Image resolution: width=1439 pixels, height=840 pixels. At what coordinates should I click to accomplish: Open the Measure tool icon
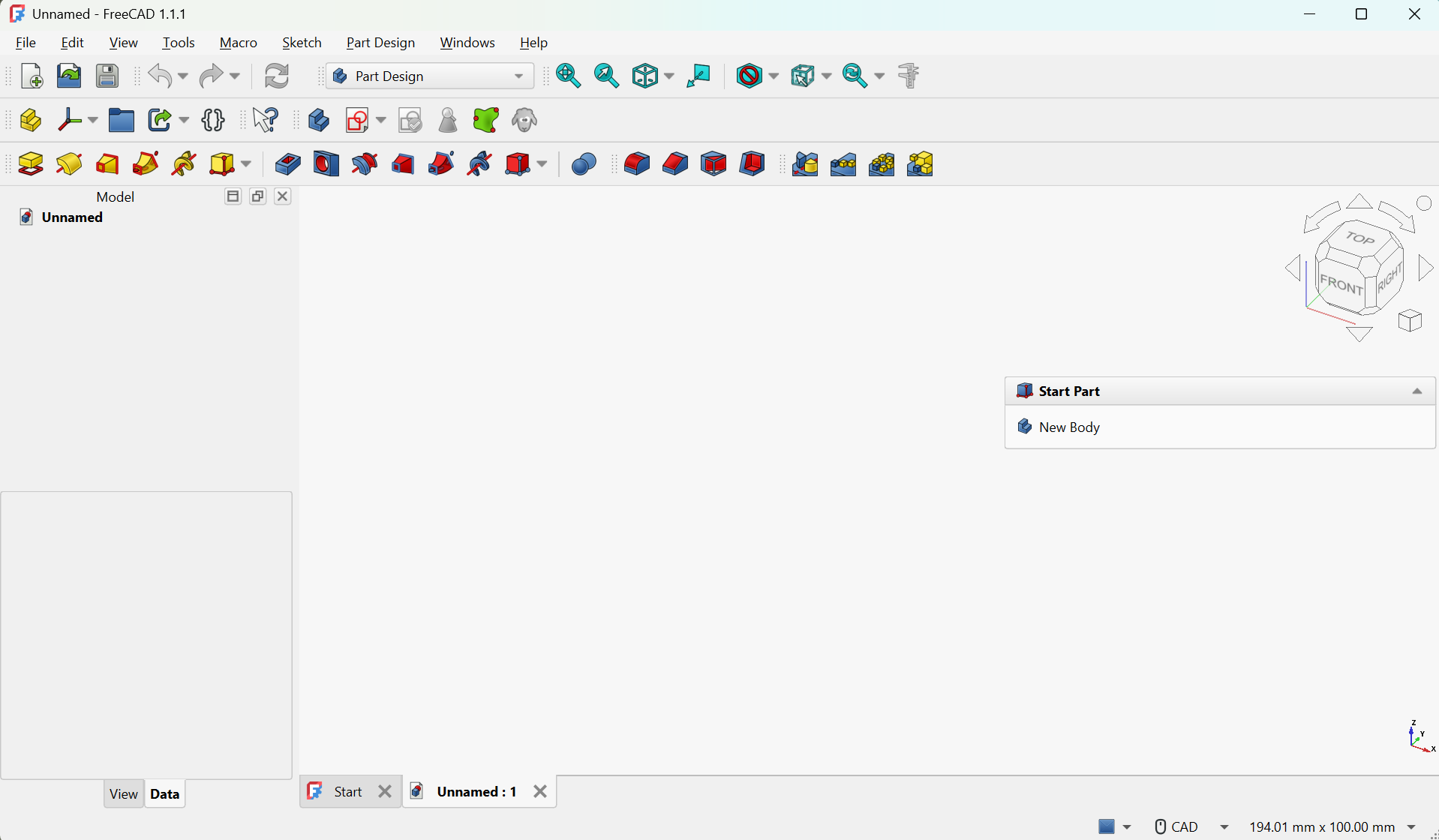[909, 76]
